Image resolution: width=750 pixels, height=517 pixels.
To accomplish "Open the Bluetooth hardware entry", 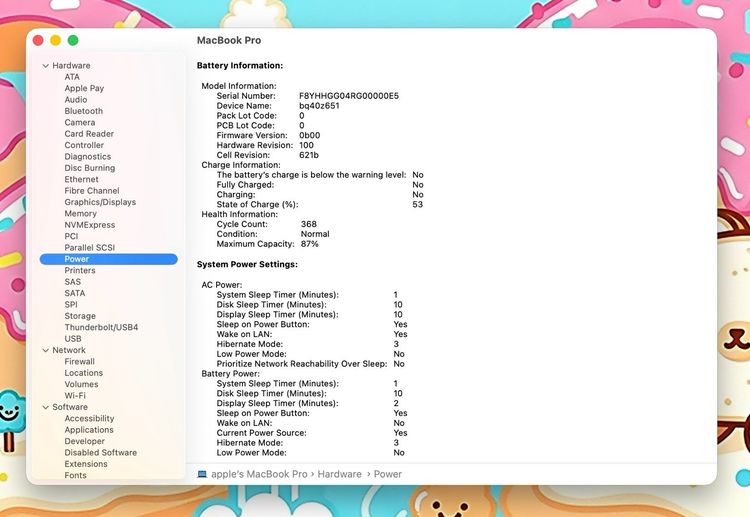I will click(84, 111).
